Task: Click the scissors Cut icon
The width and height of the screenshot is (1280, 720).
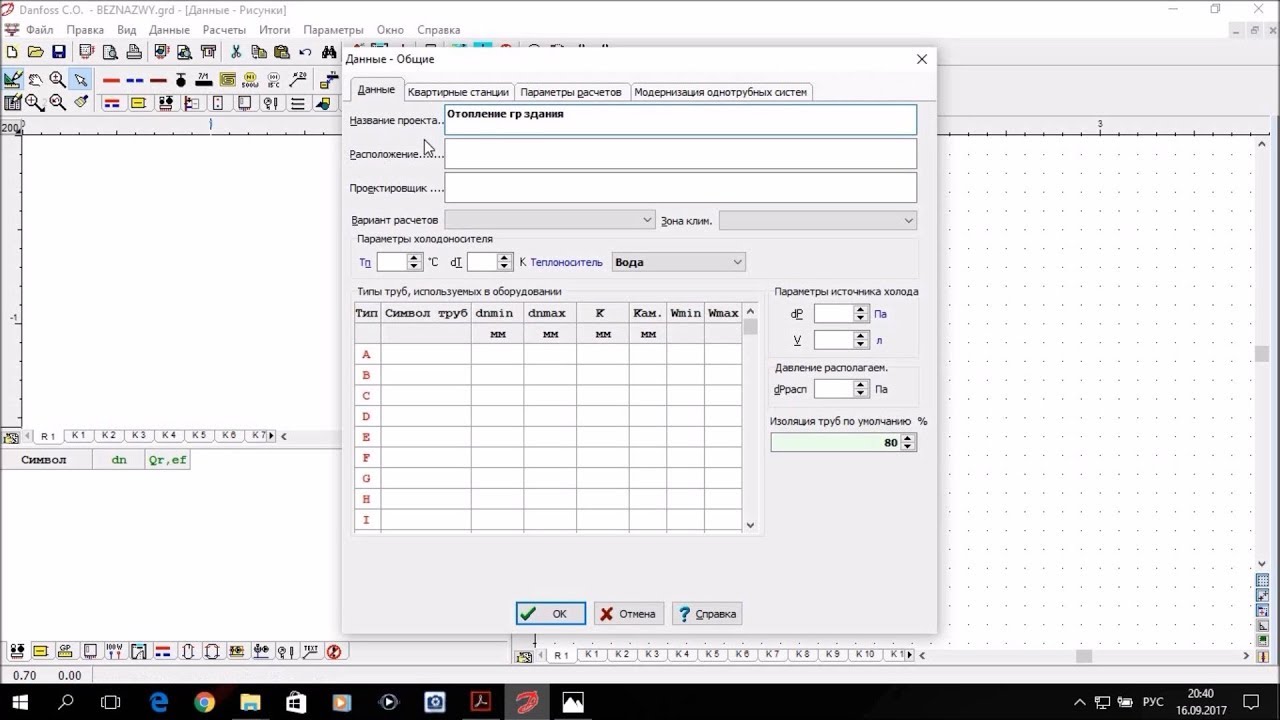Action: click(236, 52)
